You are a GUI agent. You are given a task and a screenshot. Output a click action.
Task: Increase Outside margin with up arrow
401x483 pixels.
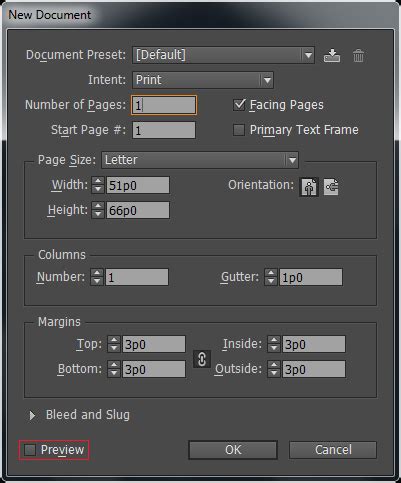pos(274,365)
